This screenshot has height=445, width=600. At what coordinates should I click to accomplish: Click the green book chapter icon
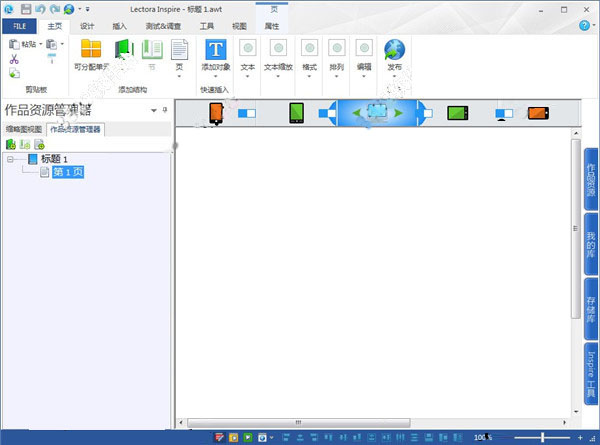(124, 49)
